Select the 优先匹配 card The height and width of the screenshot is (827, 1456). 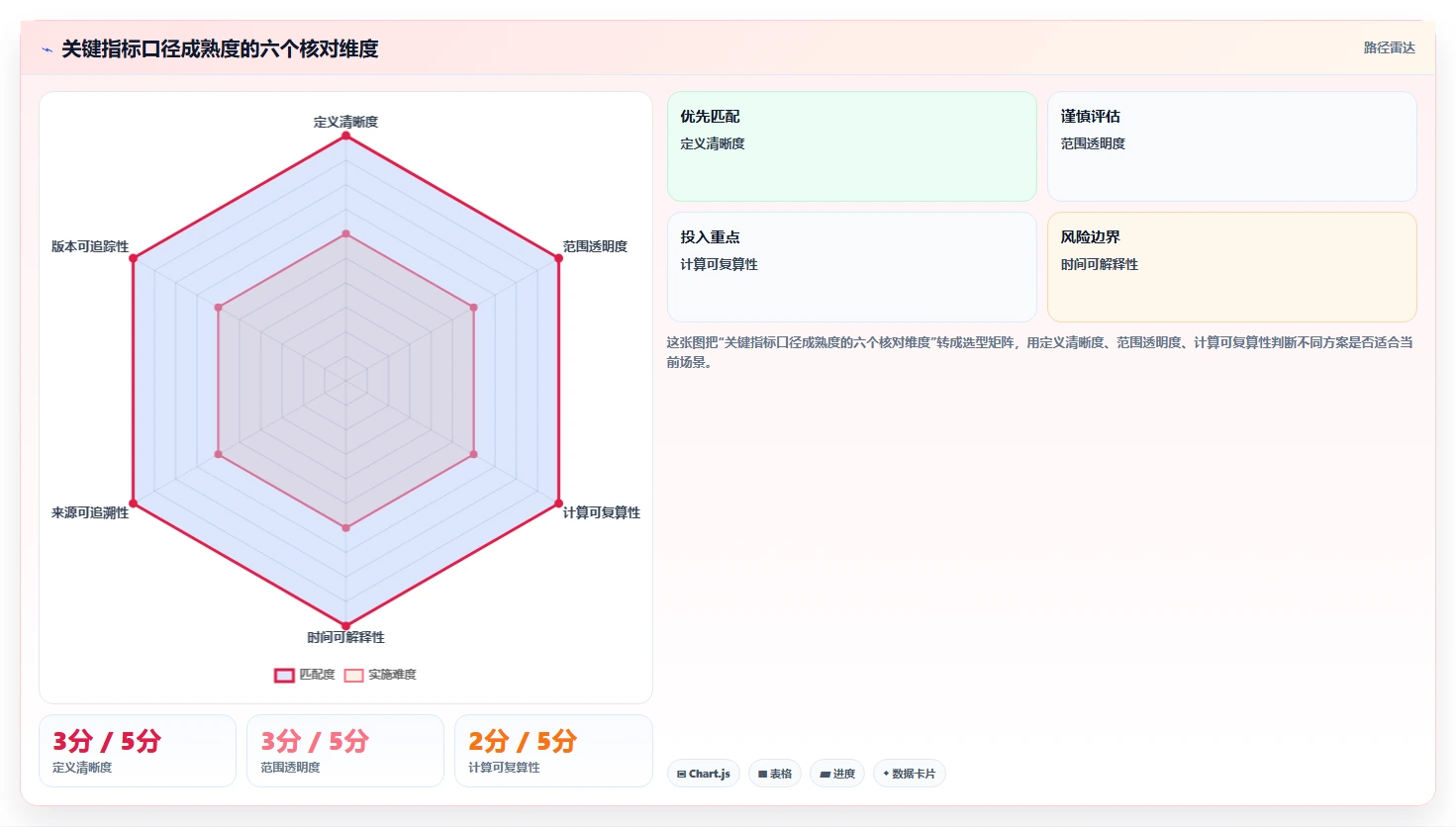tap(851, 146)
